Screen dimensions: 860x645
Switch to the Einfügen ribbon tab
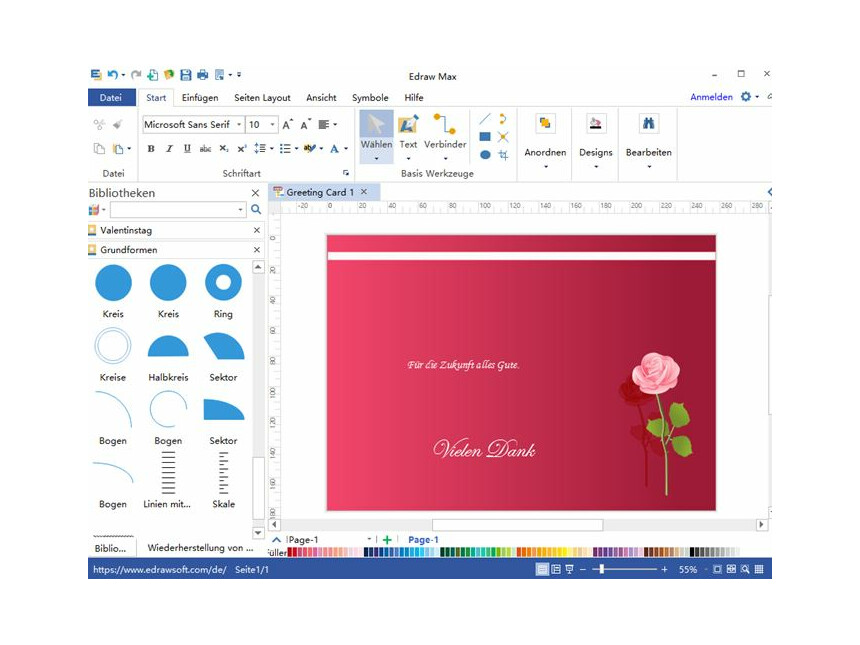pyautogui.click(x=200, y=97)
